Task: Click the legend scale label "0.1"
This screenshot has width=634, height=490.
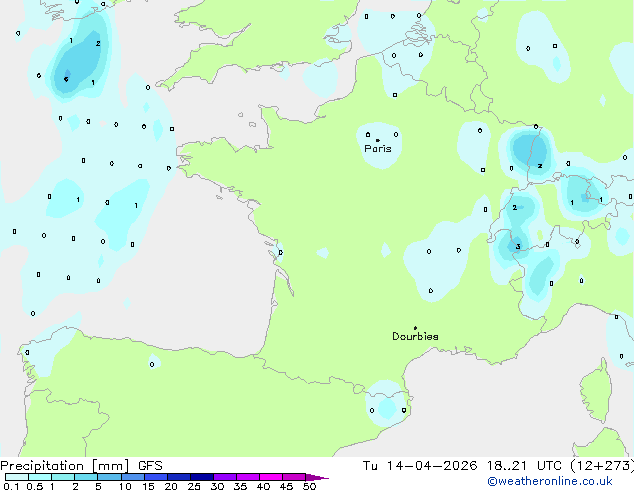Action: [x=11, y=486]
